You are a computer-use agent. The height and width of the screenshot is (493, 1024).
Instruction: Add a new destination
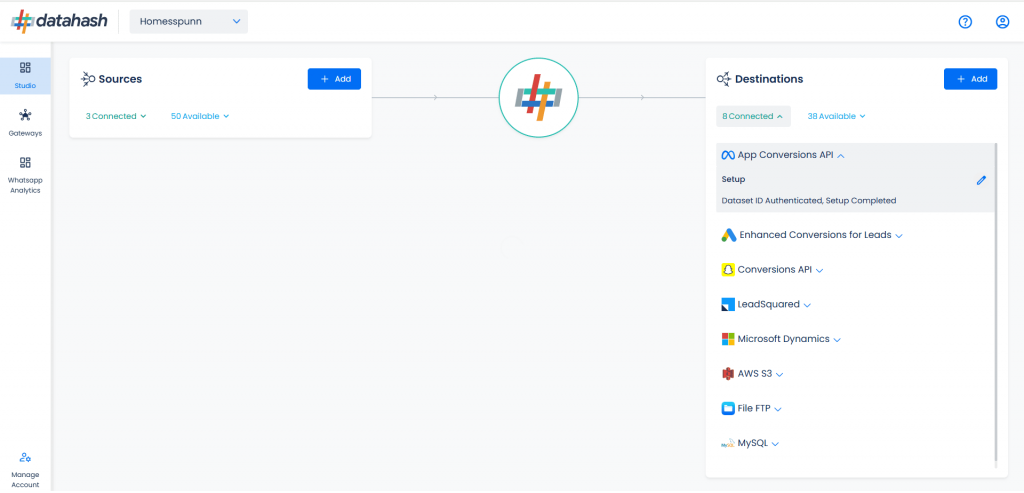pyautogui.click(x=970, y=79)
